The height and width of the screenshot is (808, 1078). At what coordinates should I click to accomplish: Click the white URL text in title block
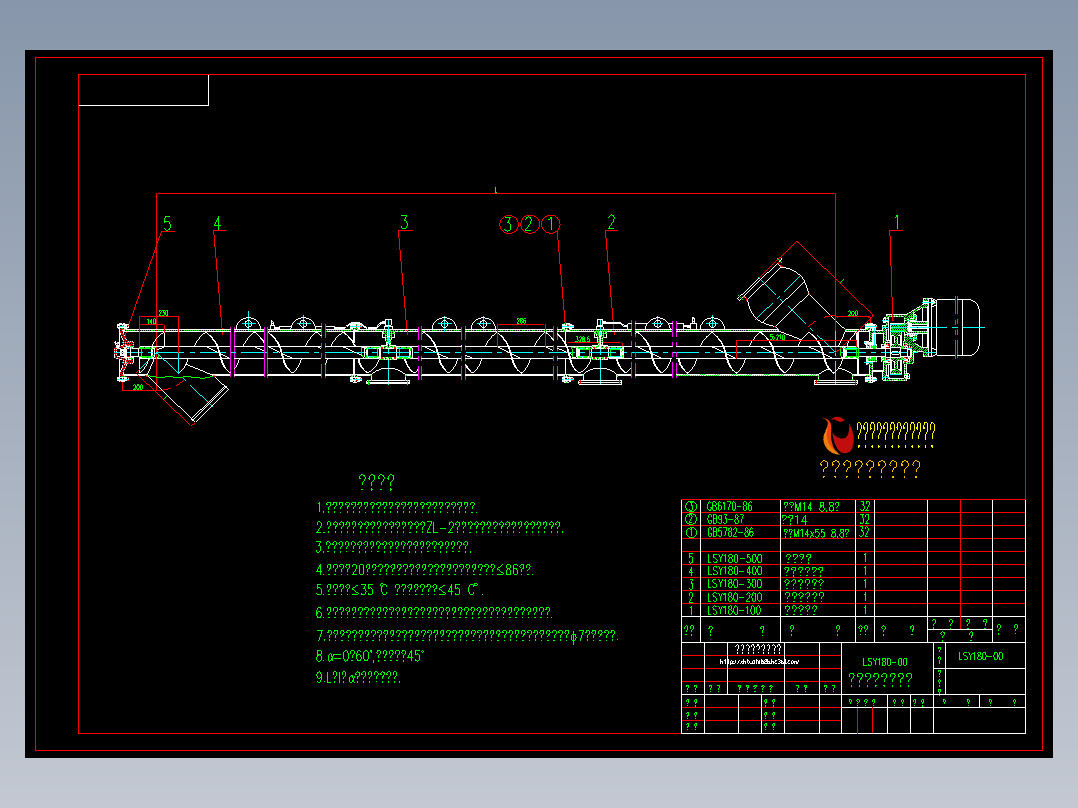click(x=759, y=662)
